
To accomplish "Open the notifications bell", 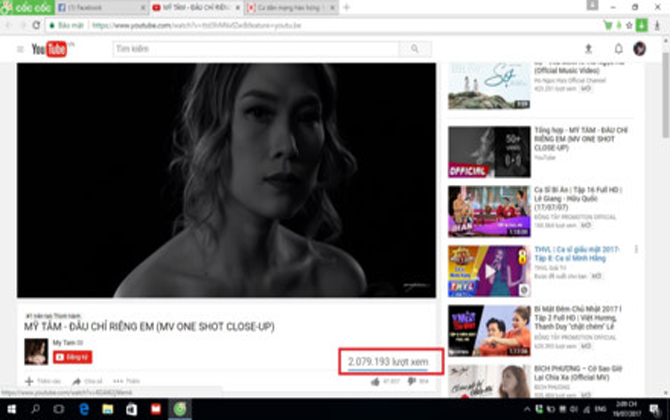I will (618, 49).
